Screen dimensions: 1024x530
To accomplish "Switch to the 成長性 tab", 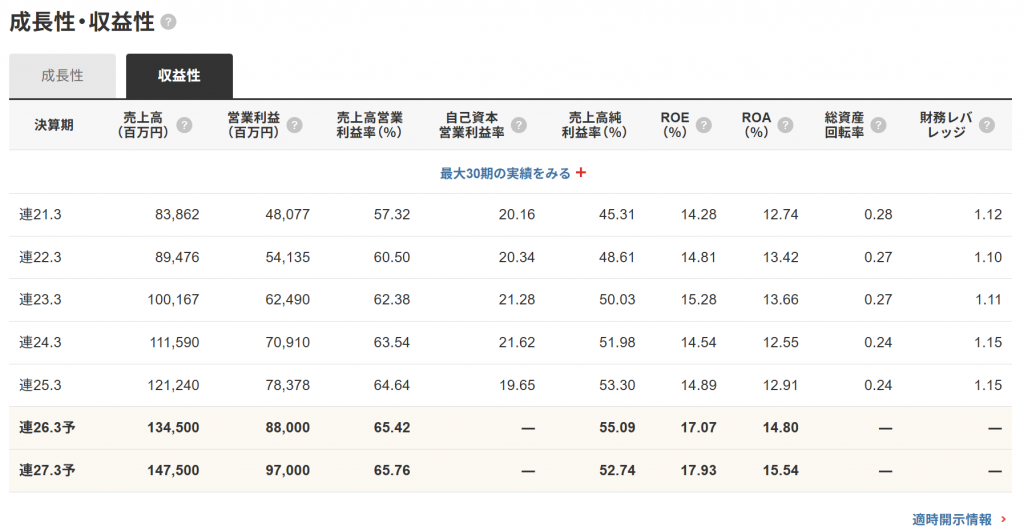I will click(x=62, y=76).
